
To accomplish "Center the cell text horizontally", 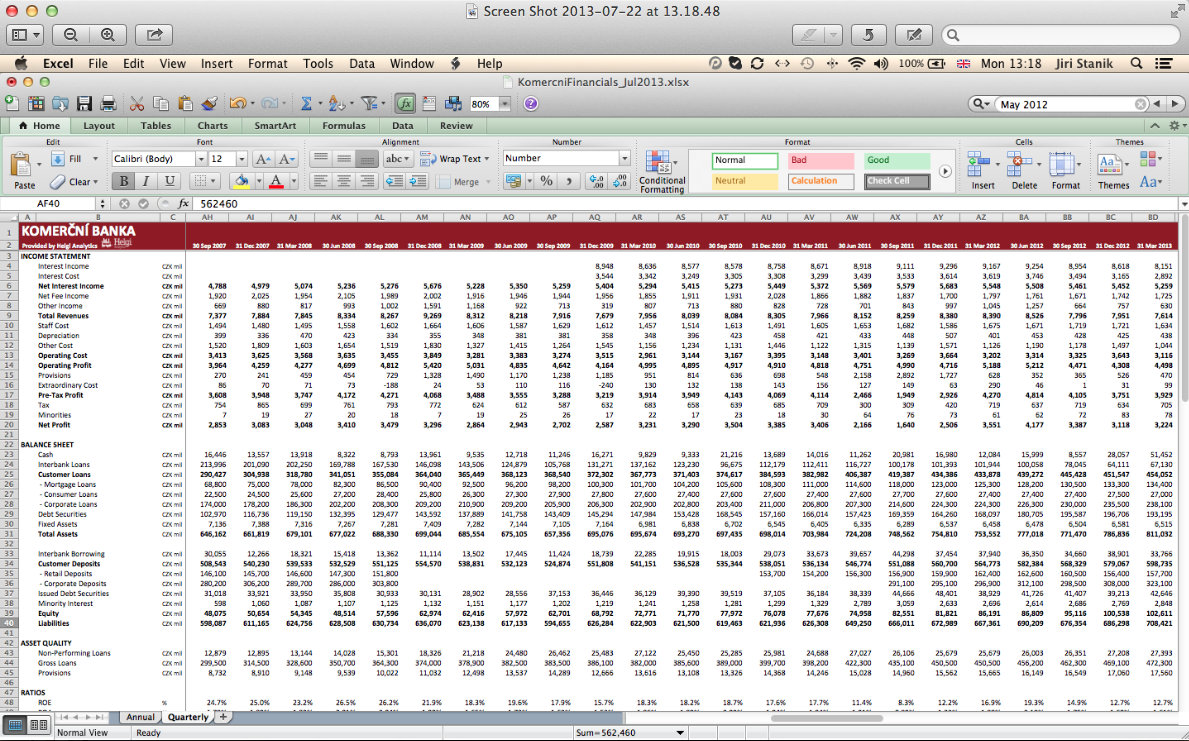I will 344,181.
